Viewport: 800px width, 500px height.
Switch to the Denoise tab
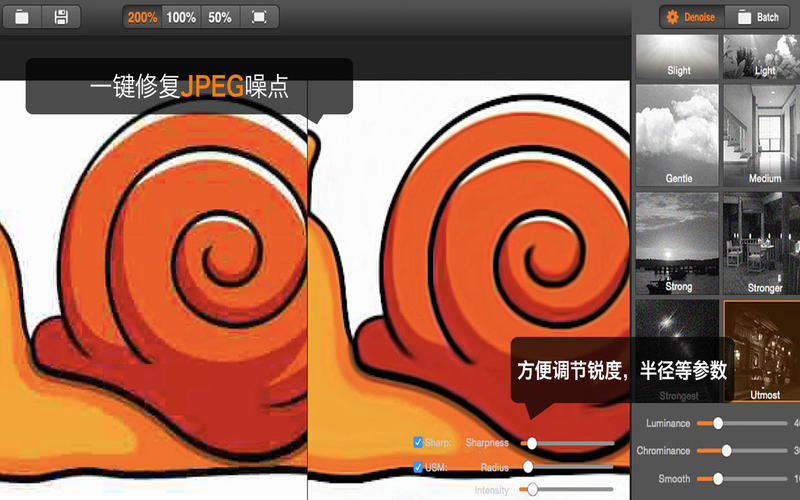point(692,17)
